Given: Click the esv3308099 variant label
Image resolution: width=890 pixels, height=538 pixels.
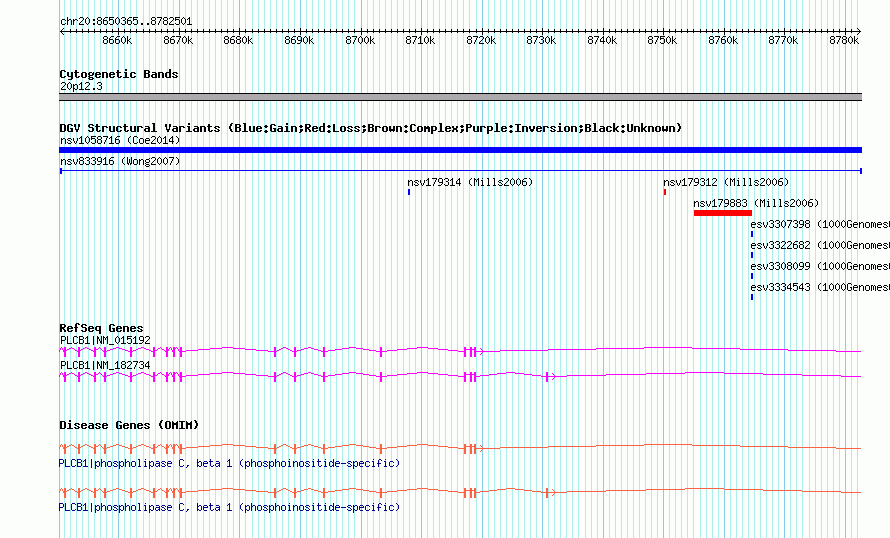Looking at the screenshot, I should 820,266.
